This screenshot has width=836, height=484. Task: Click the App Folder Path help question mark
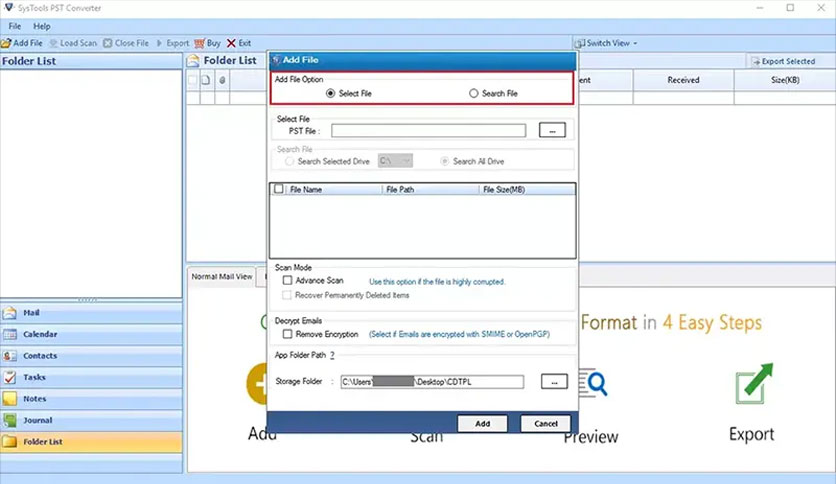point(332,355)
